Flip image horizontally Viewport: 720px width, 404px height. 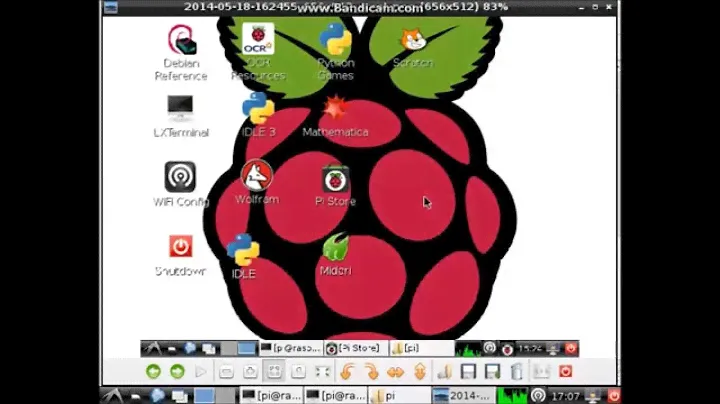[x=395, y=371]
